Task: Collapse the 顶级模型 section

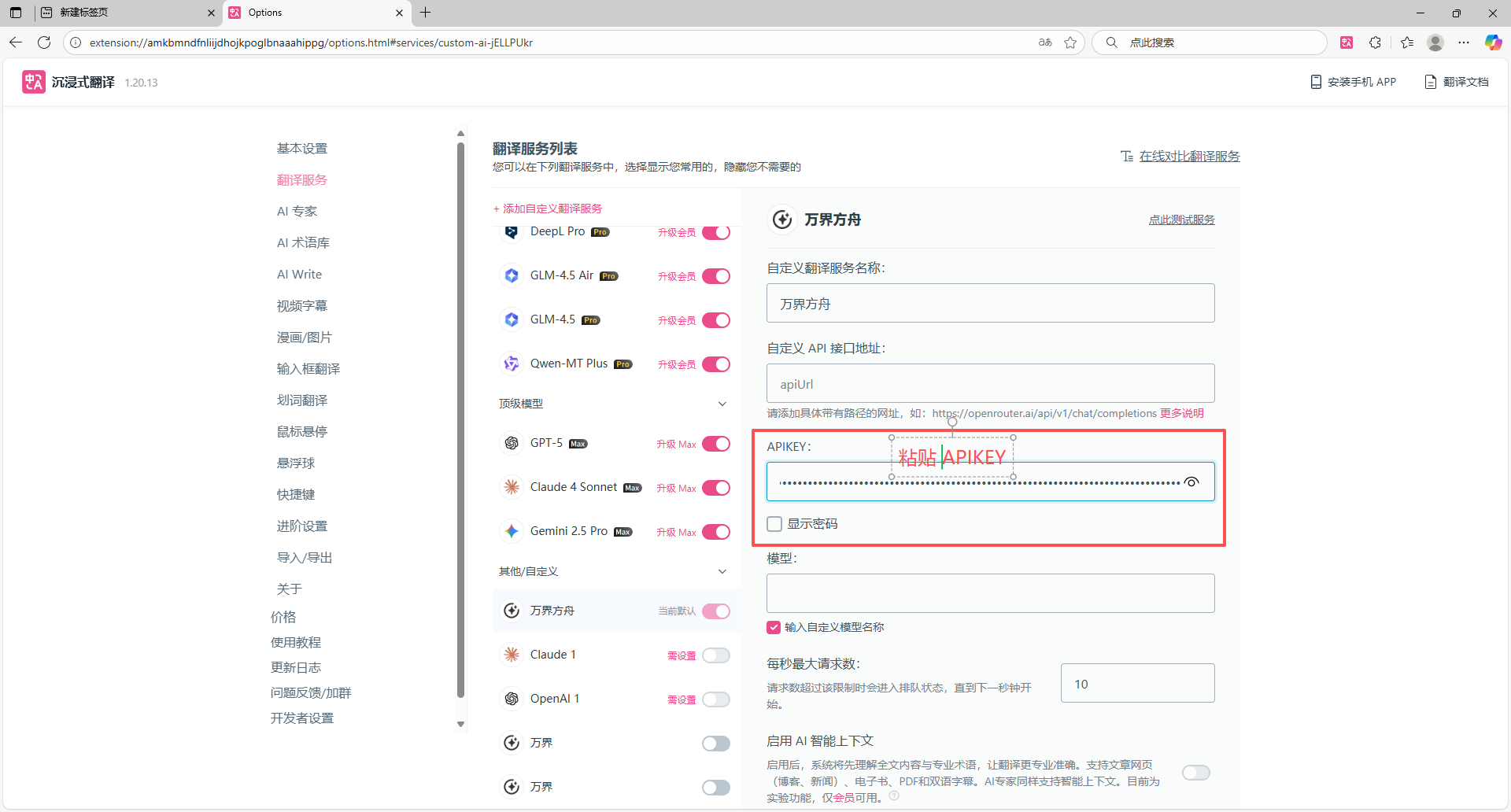Action: 722,404
